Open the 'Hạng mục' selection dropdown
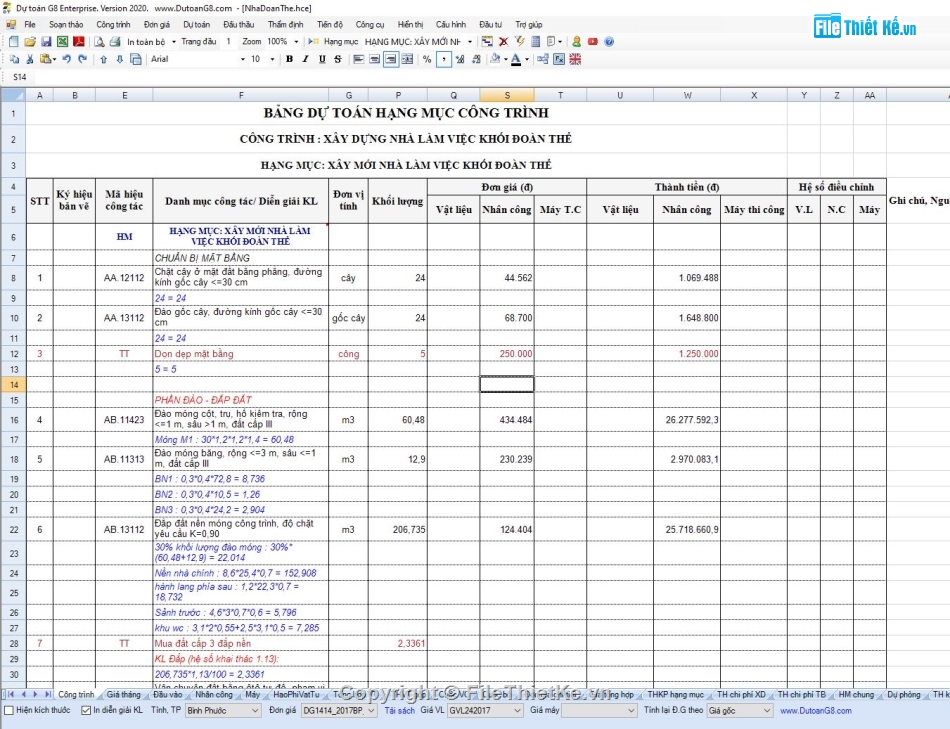The height and width of the screenshot is (729, 950). (470, 42)
